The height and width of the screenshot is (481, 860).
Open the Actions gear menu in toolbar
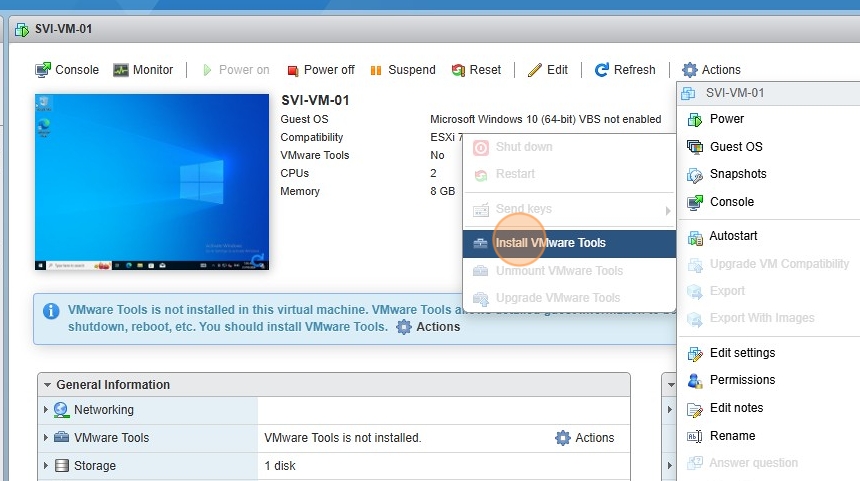pyautogui.click(x=711, y=70)
